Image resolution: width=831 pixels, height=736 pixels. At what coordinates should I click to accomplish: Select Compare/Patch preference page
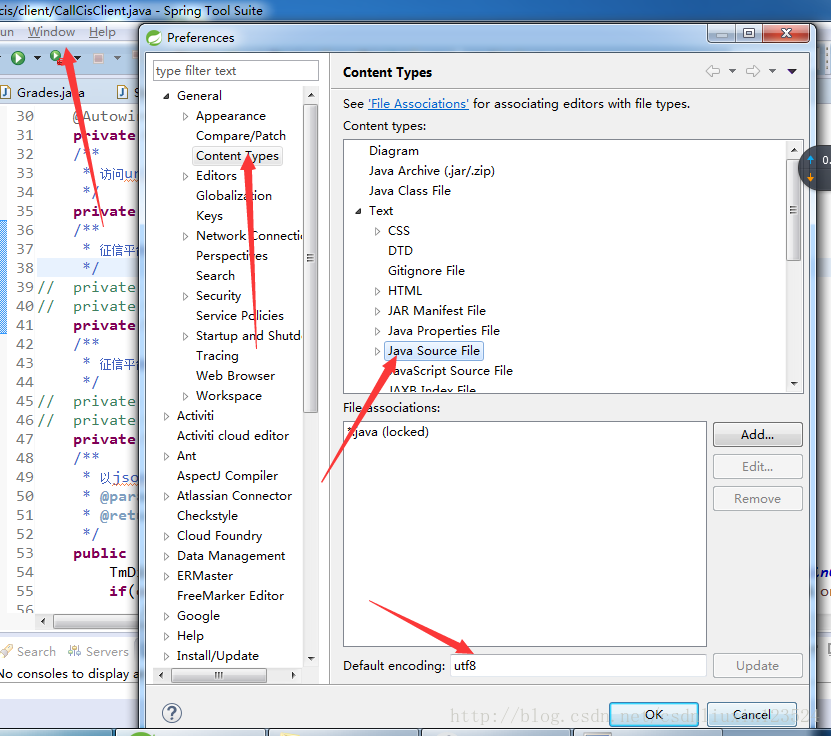tap(241, 136)
